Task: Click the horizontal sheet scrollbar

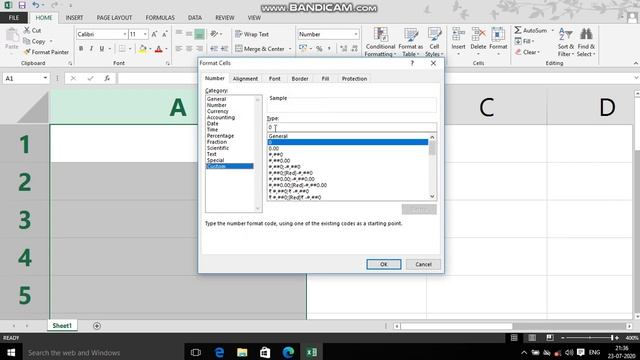Action: (x=456, y=326)
